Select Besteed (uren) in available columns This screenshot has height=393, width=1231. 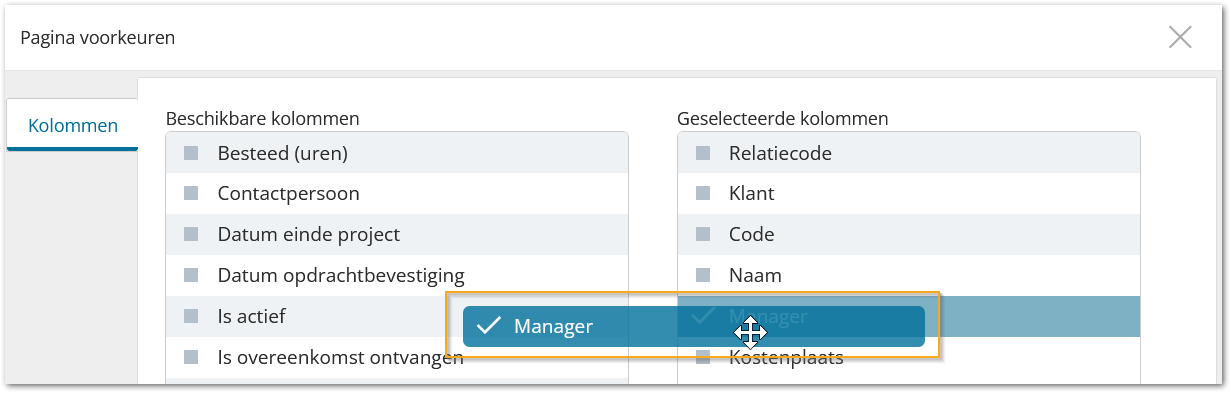pos(397,153)
